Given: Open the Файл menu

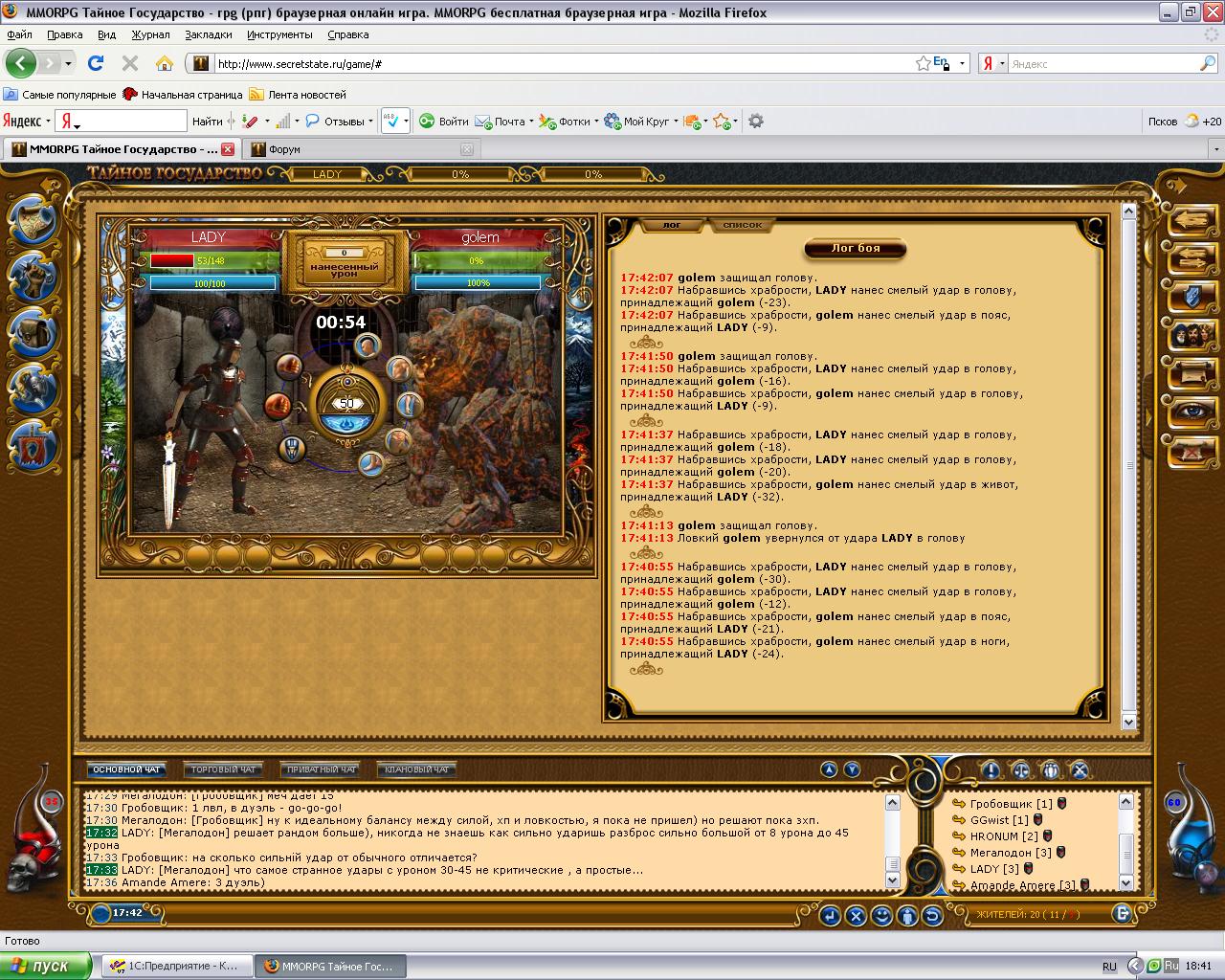Looking at the screenshot, I should pos(19,34).
